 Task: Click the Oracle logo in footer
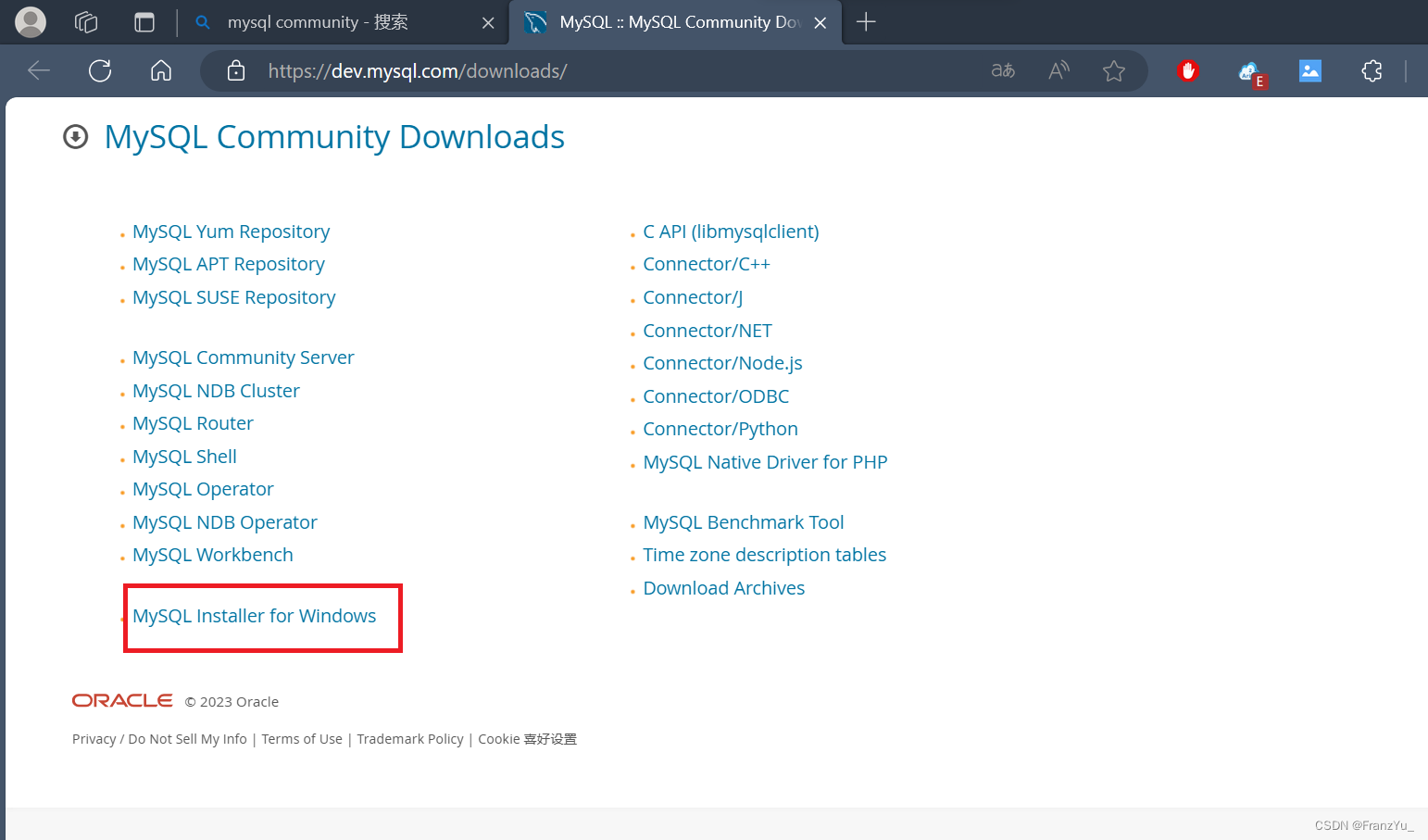click(x=122, y=701)
